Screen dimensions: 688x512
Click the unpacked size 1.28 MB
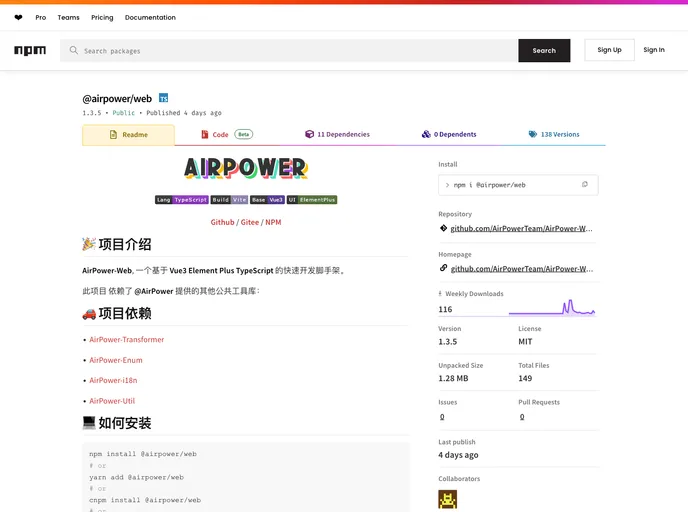[x=453, y=378]
